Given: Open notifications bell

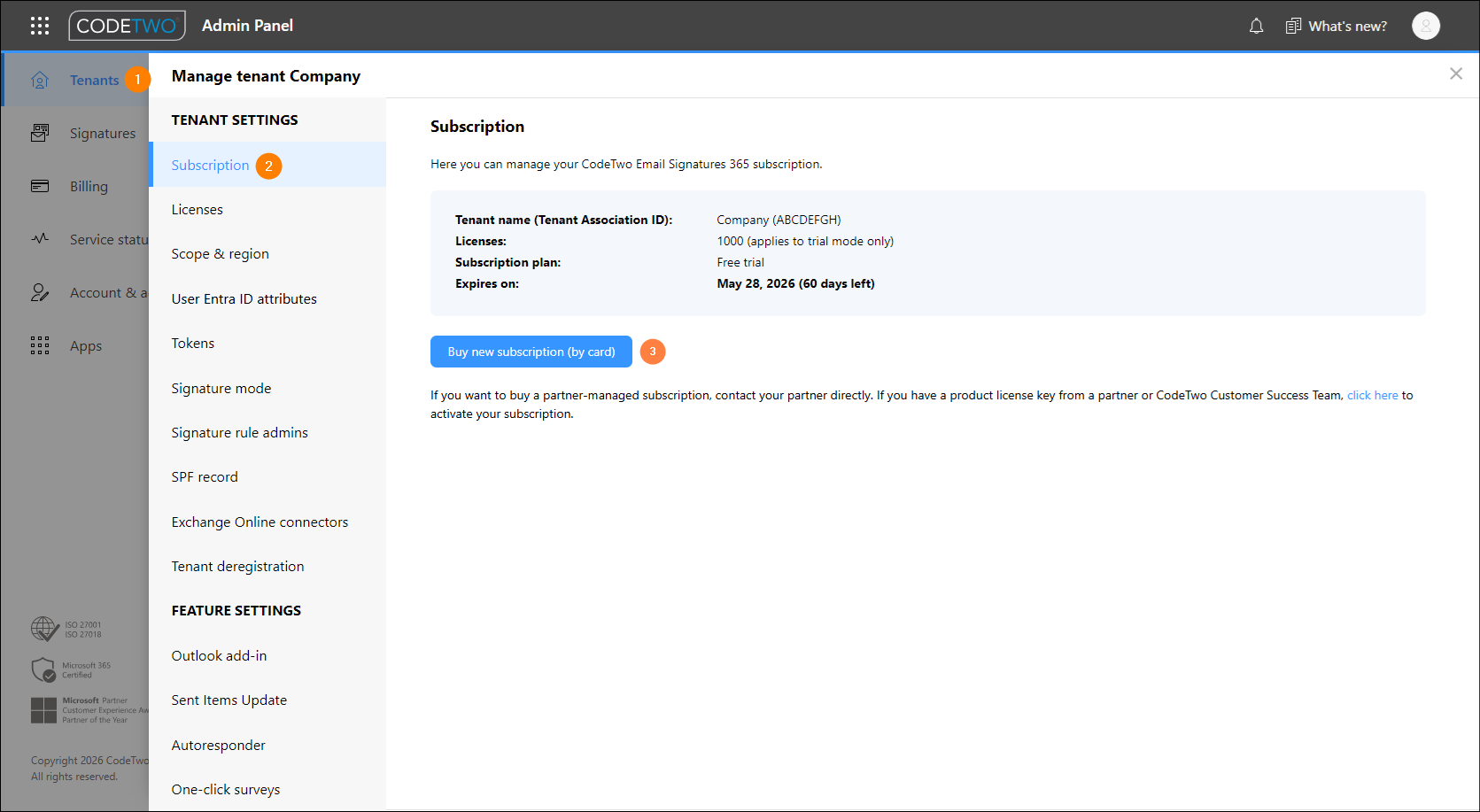Looking at the screenshot, I should point(1256,26).
